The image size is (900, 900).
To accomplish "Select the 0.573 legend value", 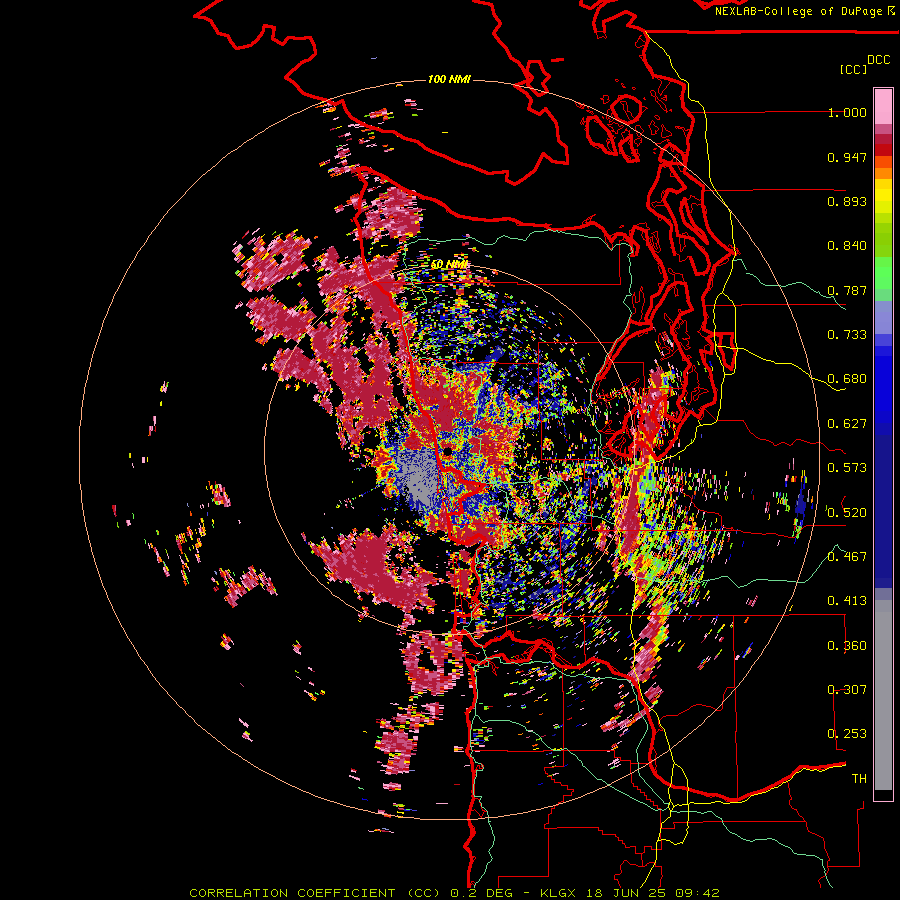I will tap(847, 468).
